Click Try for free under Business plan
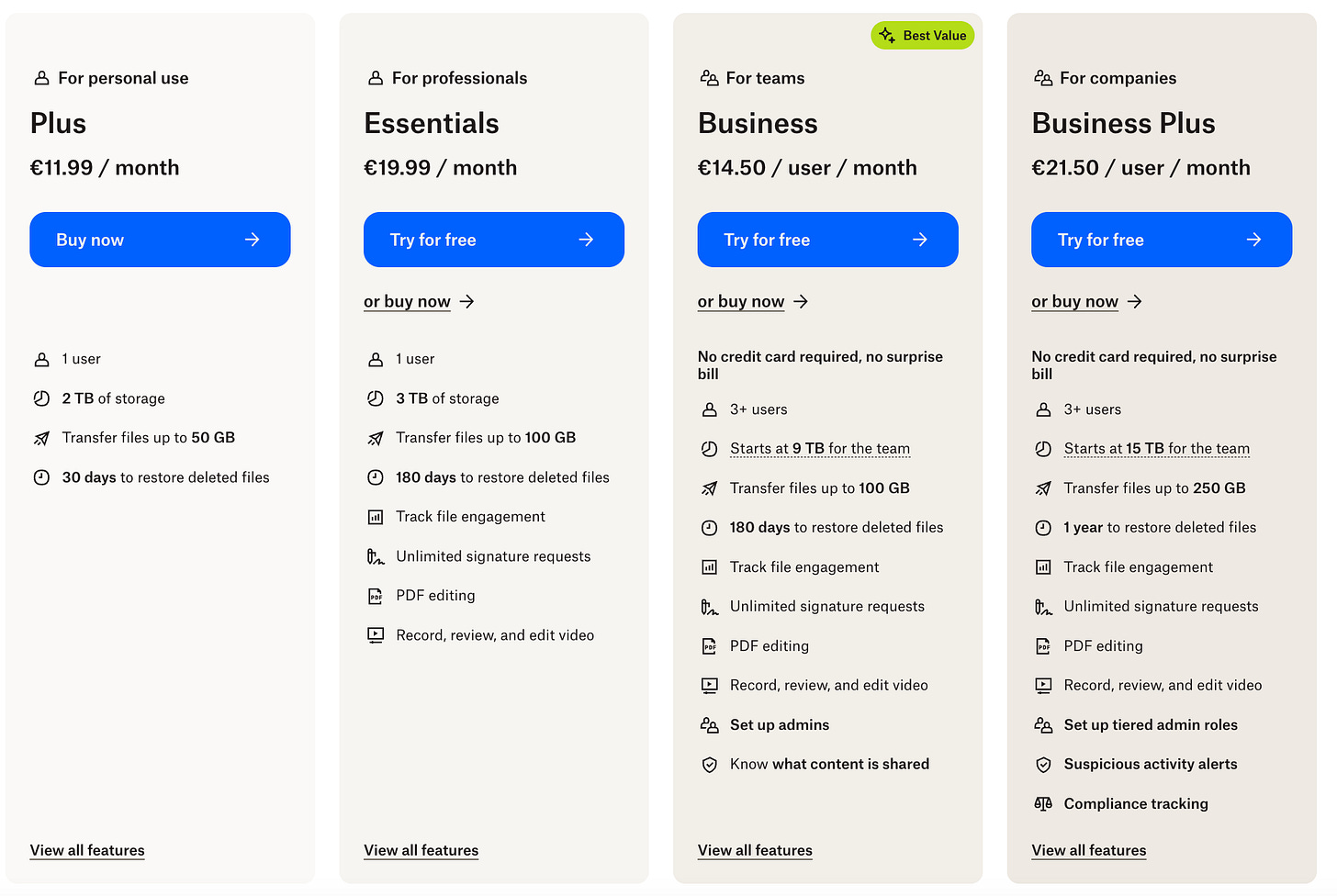 (x=827, y=240)
